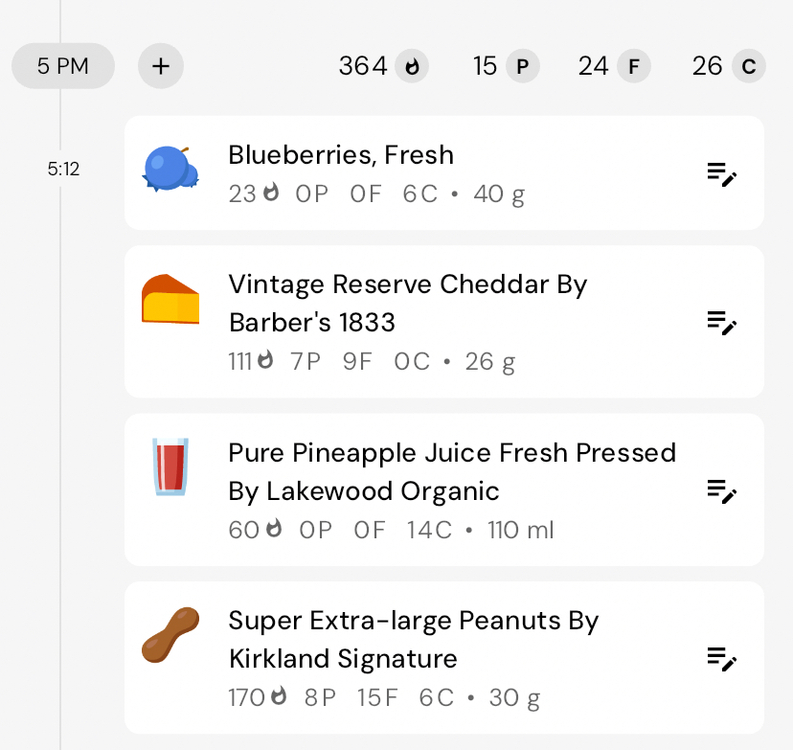
Task: Click the 5:12 timeline timestamp
Action: (63, 169)
